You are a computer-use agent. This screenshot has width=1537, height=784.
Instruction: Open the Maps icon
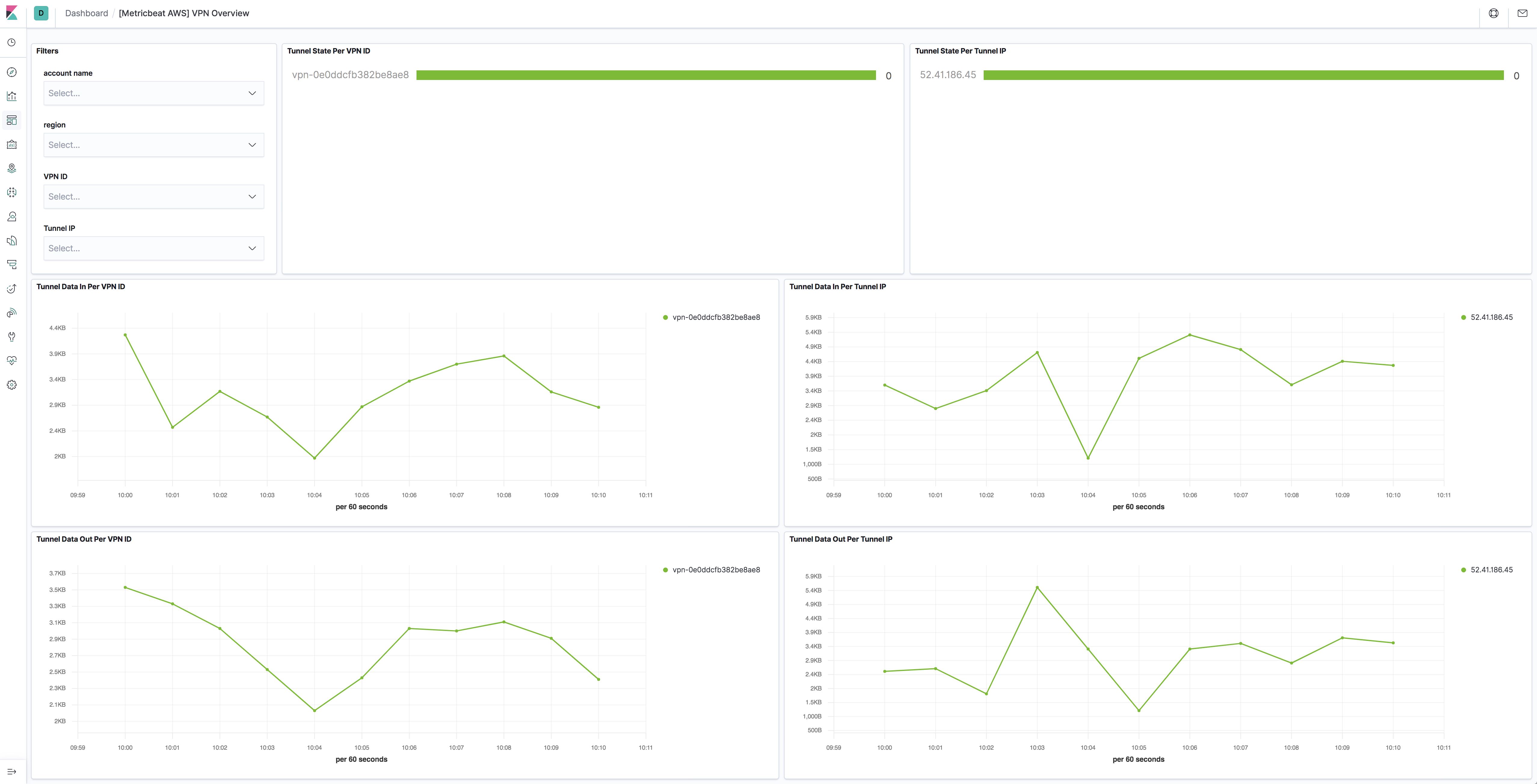coord(11,168)
